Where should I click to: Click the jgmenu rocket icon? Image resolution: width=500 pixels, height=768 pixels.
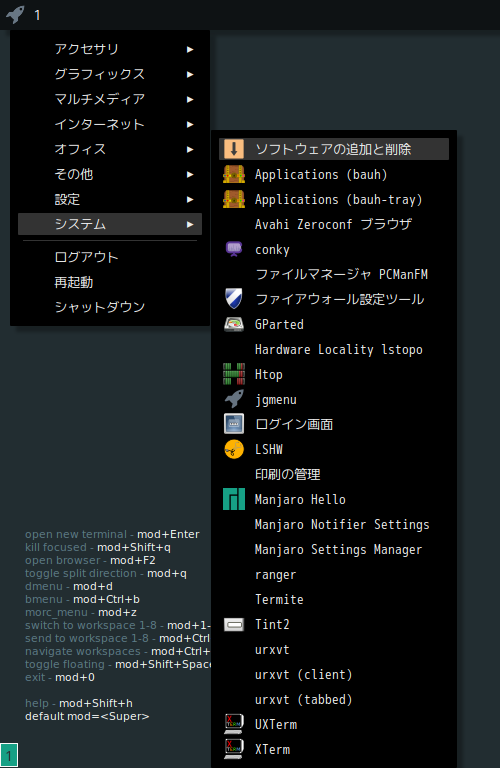(x=234, y=399)
